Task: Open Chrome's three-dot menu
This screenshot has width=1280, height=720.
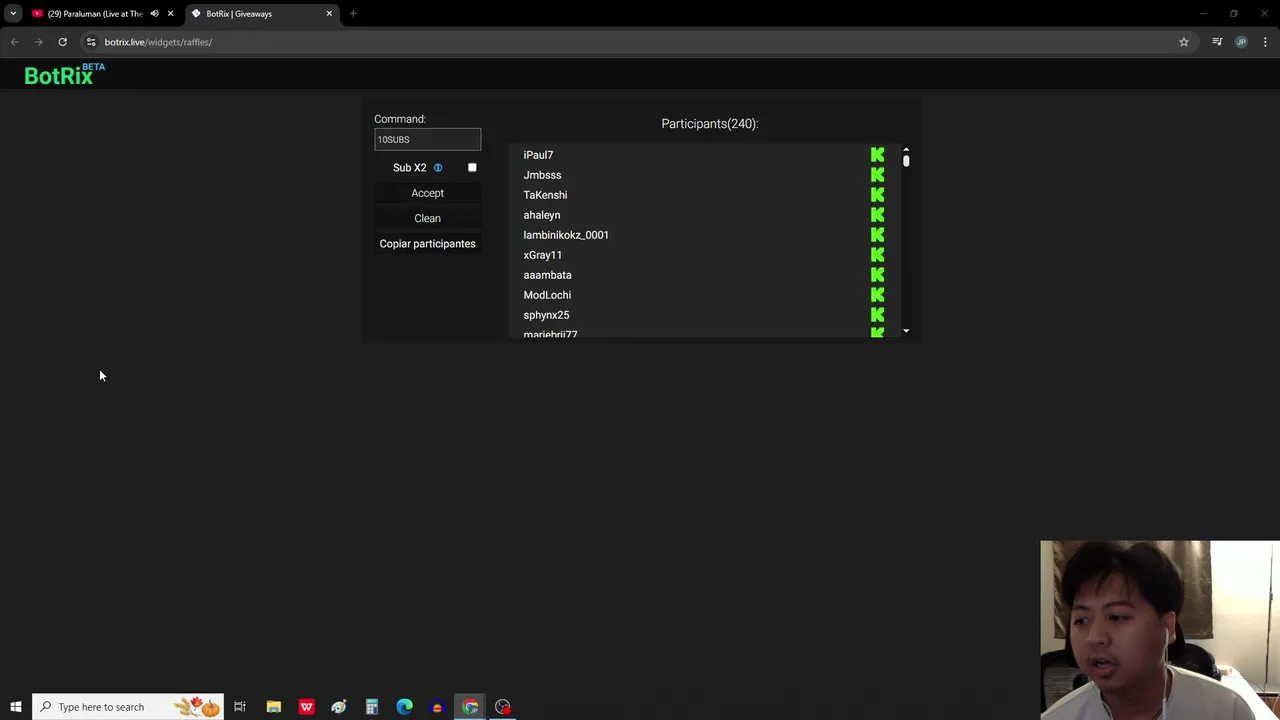Action: [1265, 42]
